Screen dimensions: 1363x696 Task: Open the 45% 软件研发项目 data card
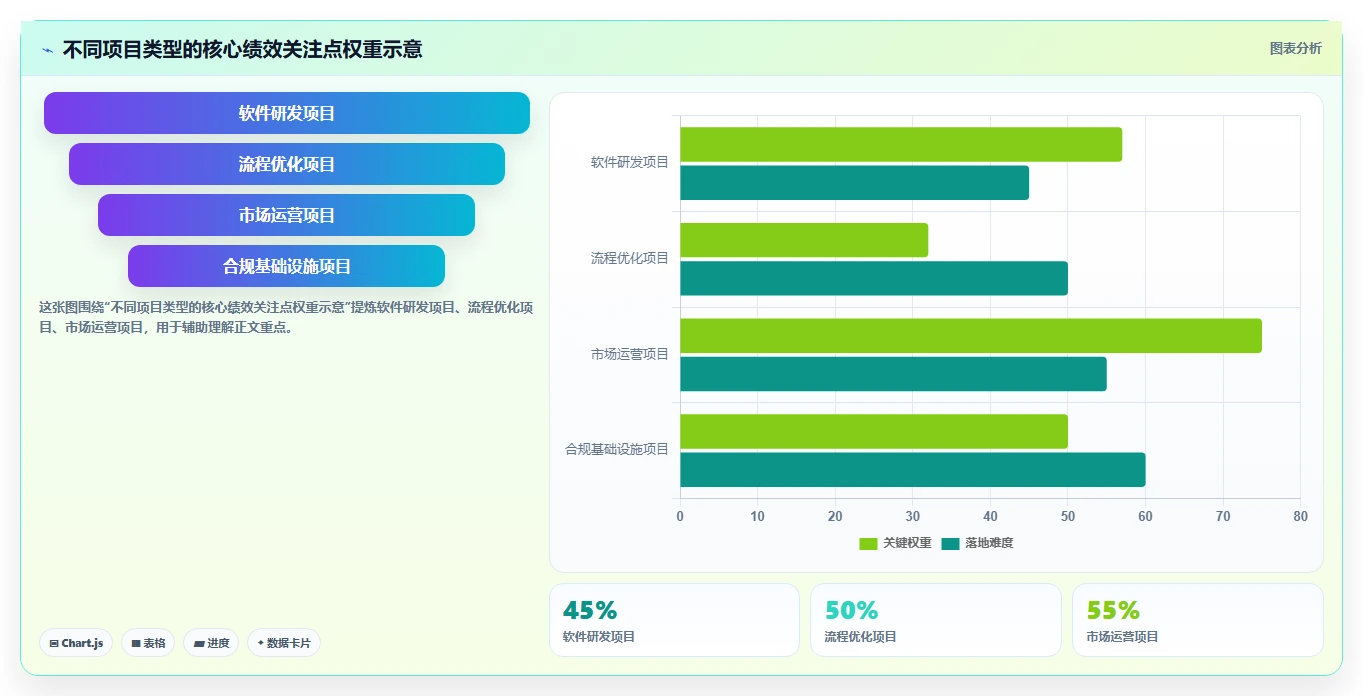(674, 620)
